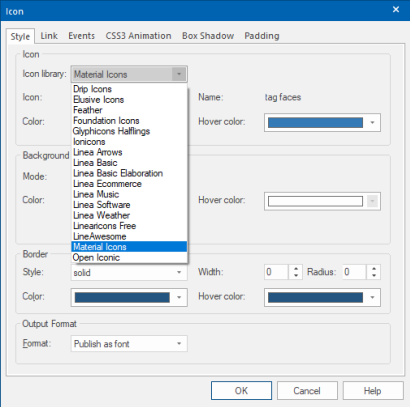Viewport: 412px width, 409px height.
Task: Increase the border Width value
Action: 296,268
